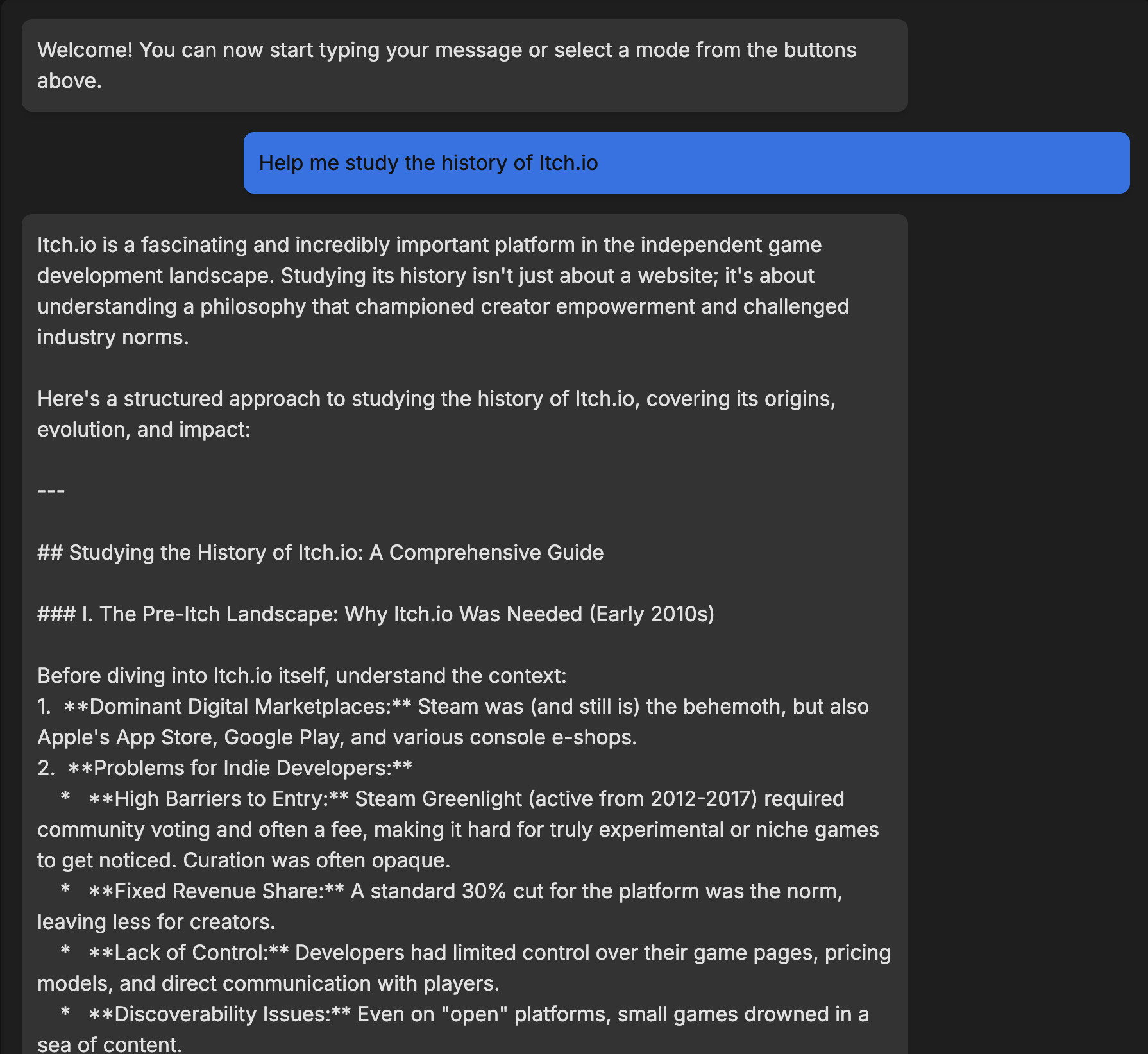Viewport: 1148px width, 1054px height.
Task: Click the line 'industry norms.'
Action: coord(113,337)
